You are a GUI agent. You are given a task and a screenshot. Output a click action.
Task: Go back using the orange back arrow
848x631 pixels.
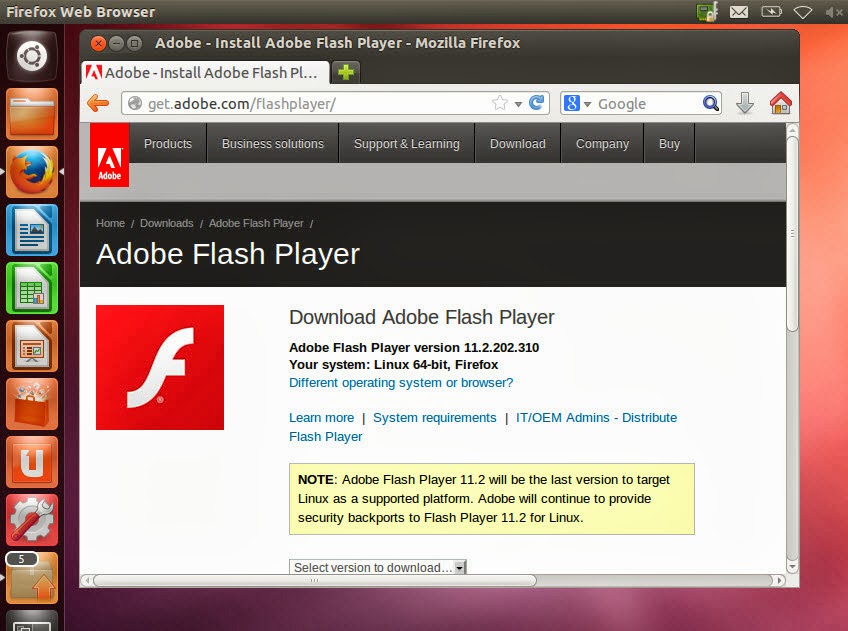point(97,103)
